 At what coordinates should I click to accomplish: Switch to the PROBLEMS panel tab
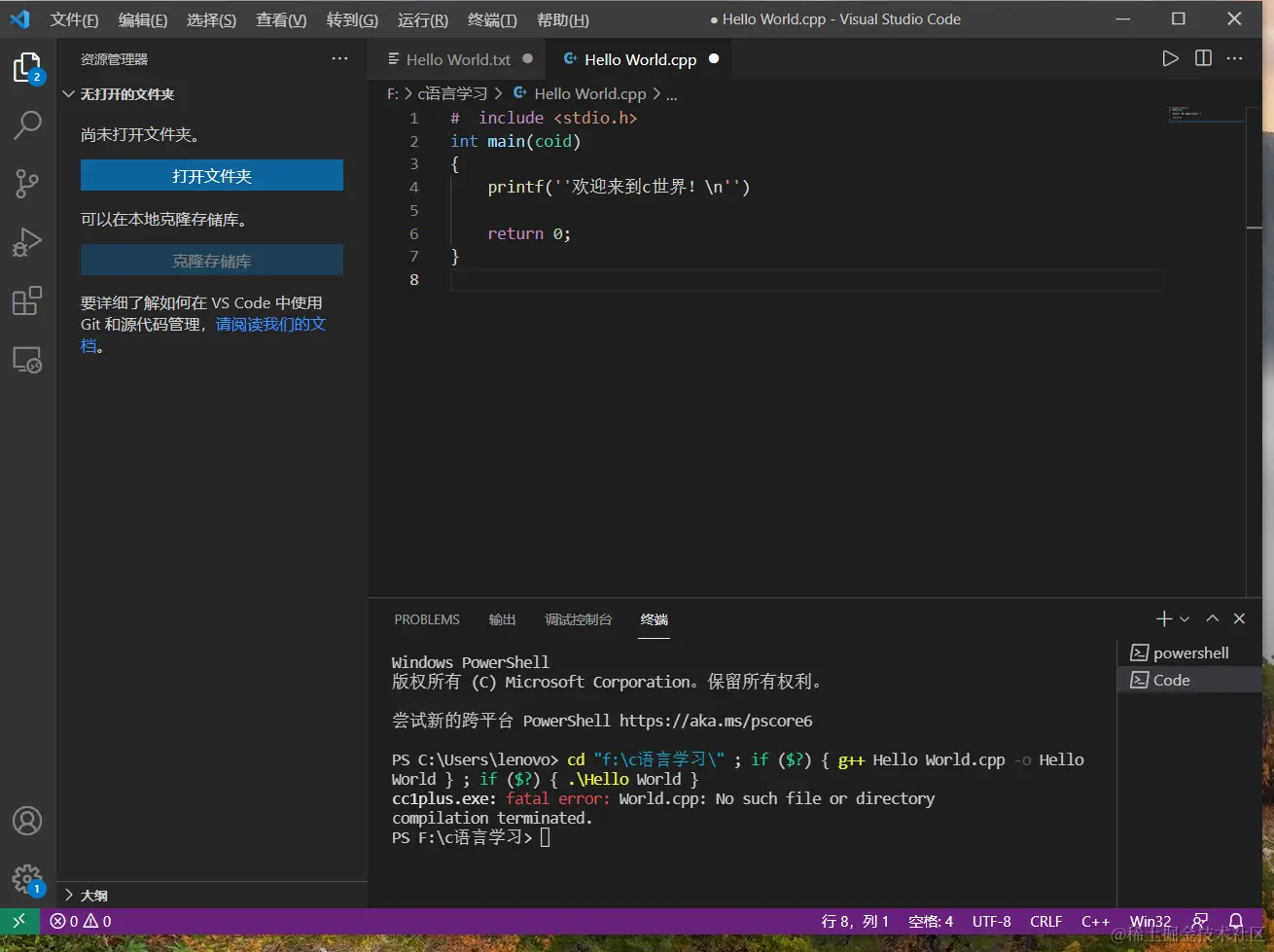(x=427, y=619)
